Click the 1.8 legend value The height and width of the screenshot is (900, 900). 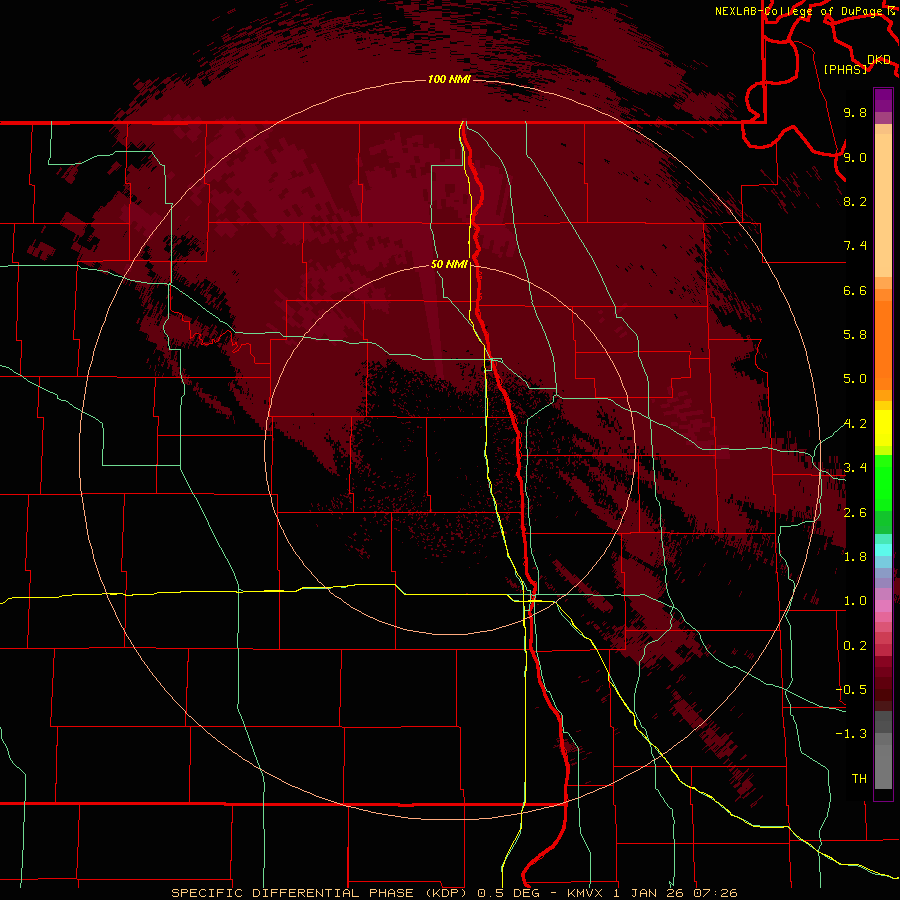855,557
